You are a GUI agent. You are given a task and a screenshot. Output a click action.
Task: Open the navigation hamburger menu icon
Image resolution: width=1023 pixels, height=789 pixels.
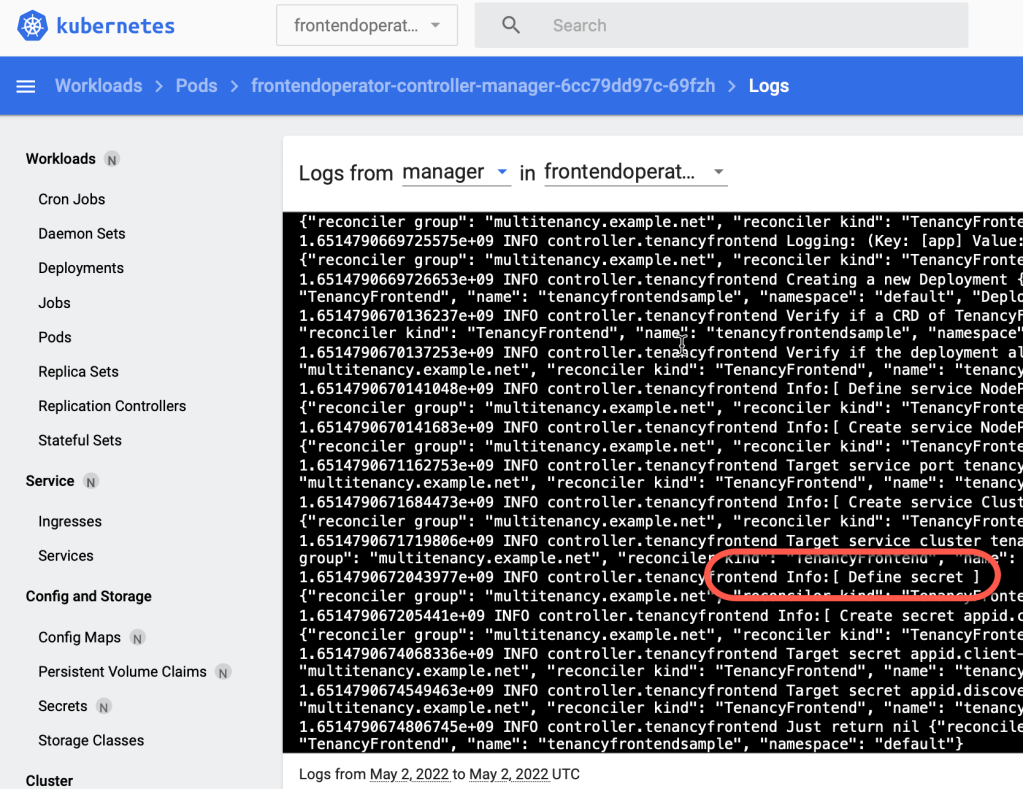coord(25,86)
